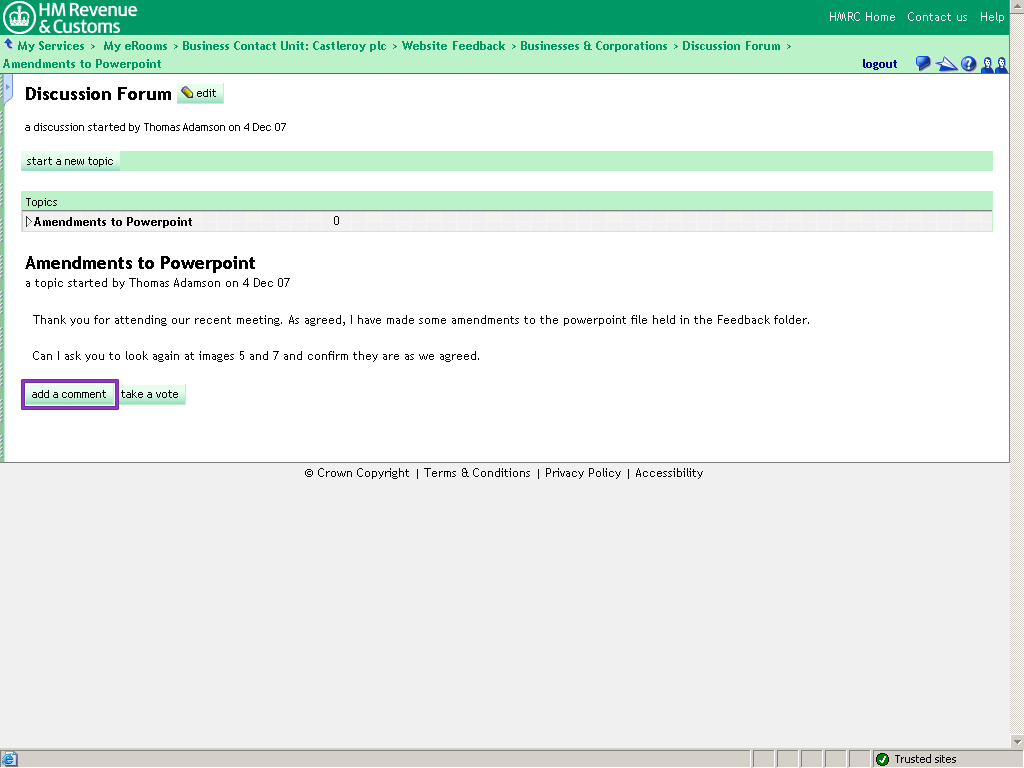Click start a new topic button

pos(70,161)
